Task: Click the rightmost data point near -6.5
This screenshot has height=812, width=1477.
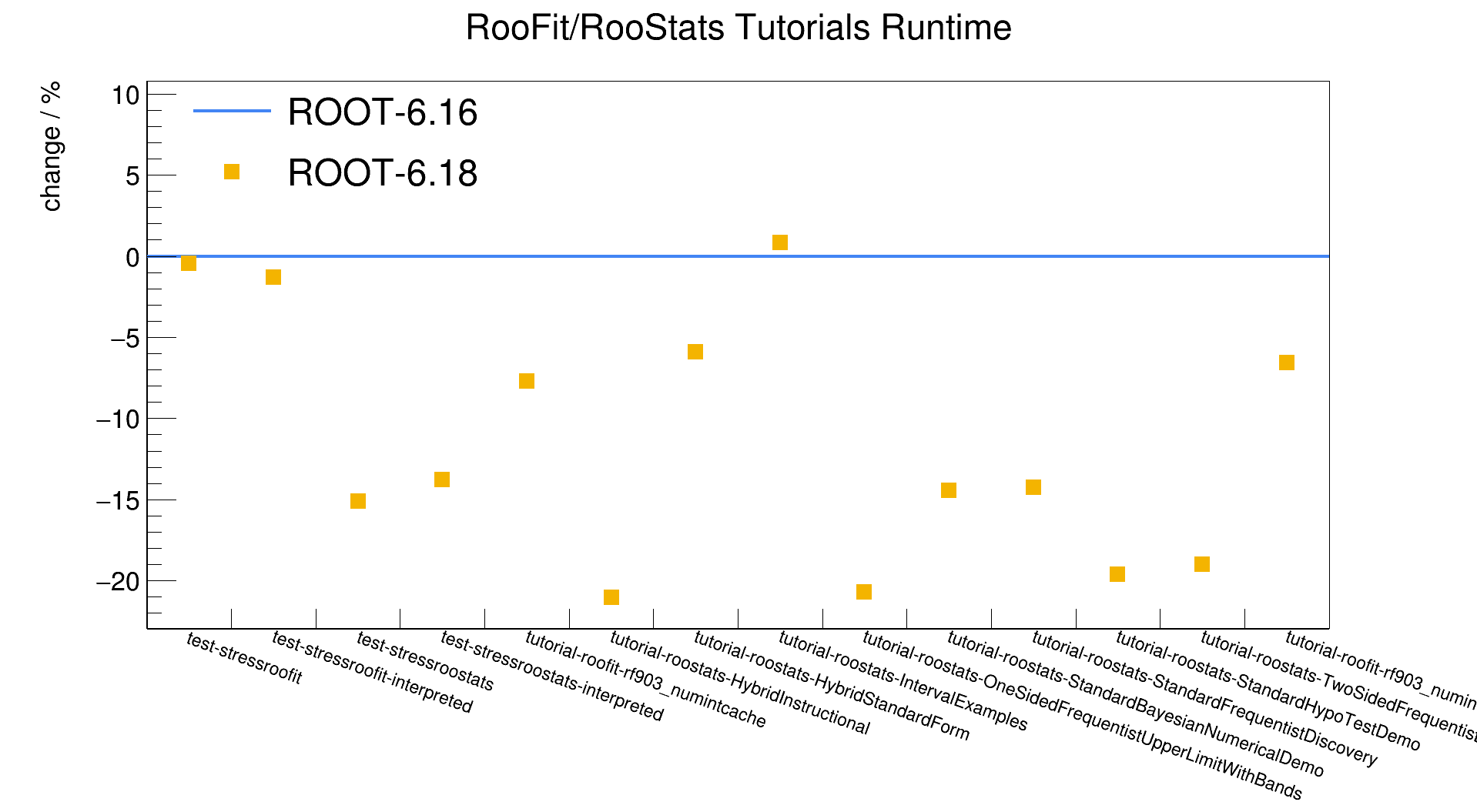Action: (x=1287, y=363)
